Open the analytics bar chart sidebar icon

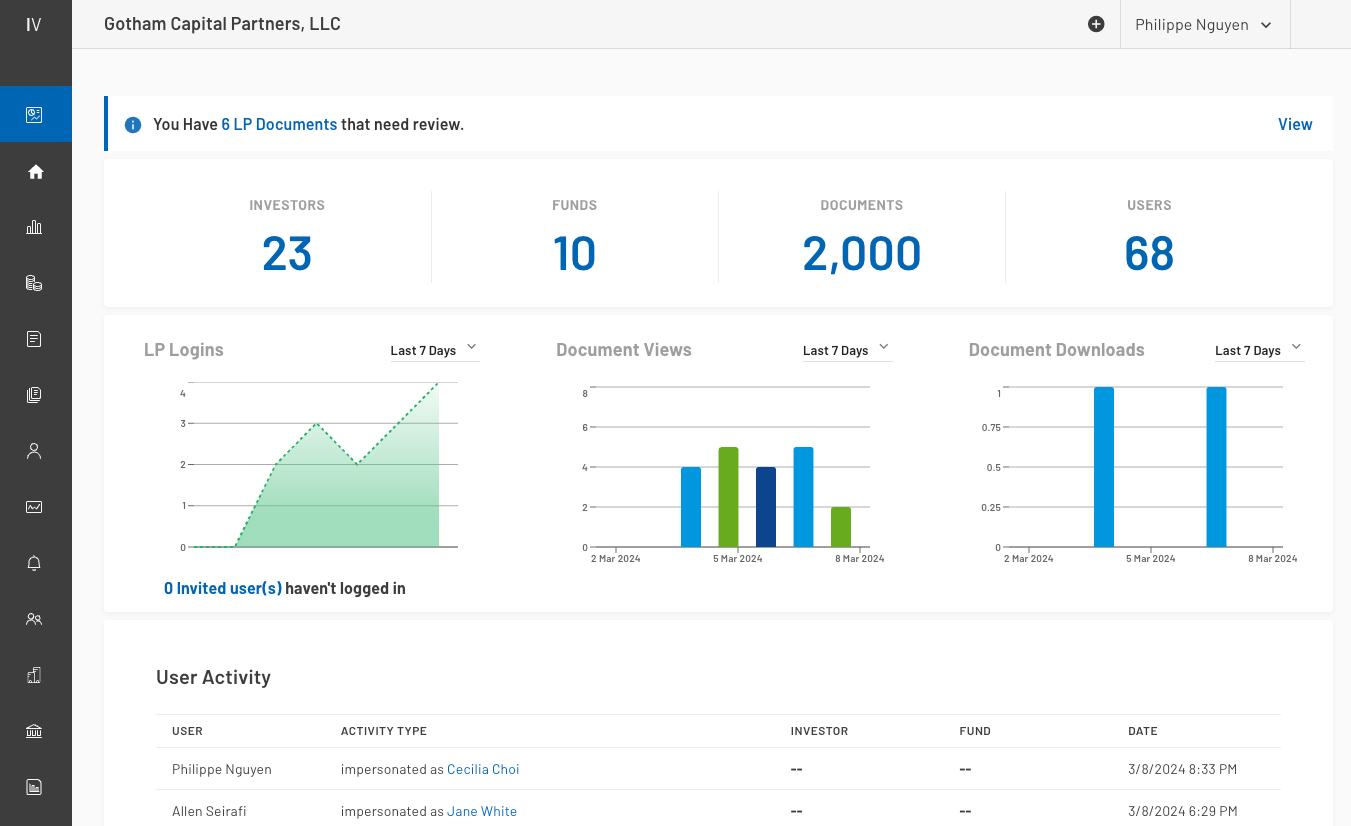pyautogui.click(x=36, y=227)
